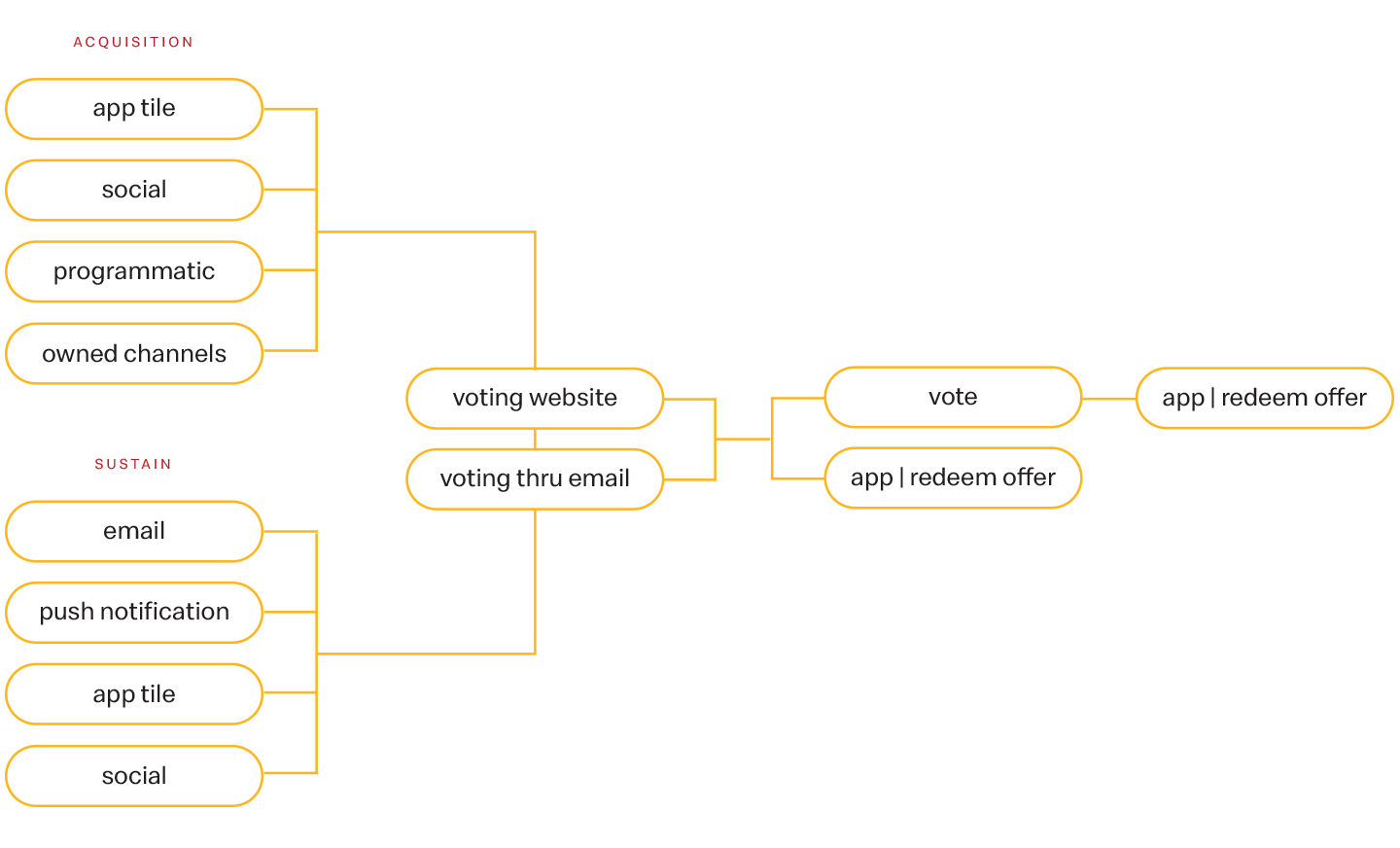Click the horizontal connector from Sustain toward voting email
This screenshot has width=1400, height=848.
[426, 654]
